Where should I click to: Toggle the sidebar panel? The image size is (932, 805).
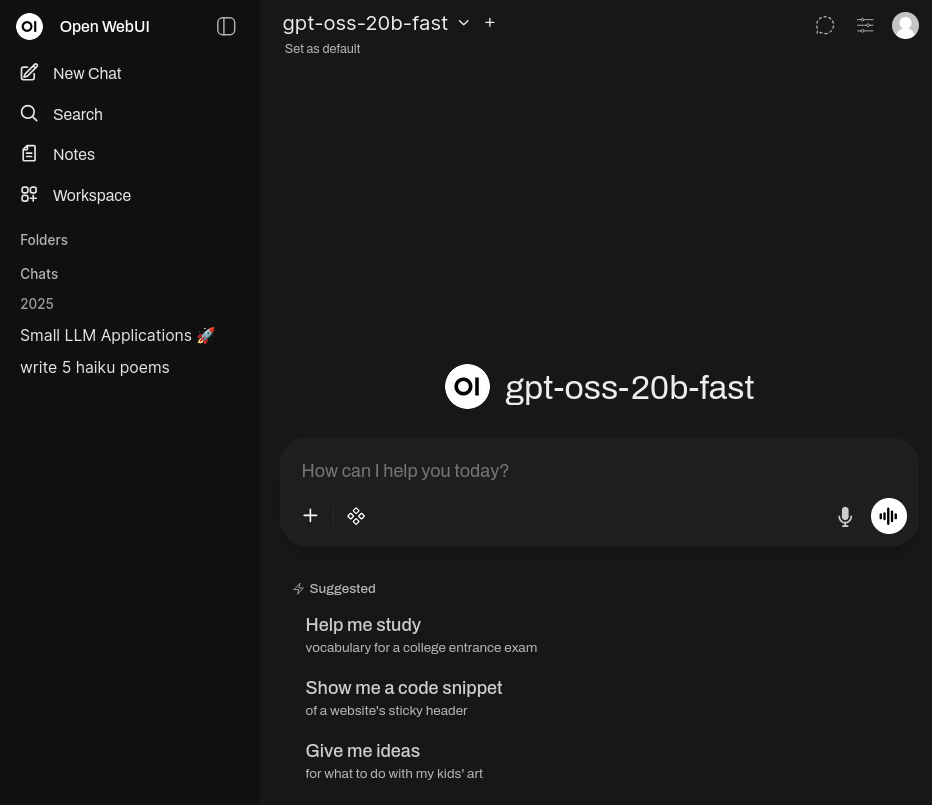tap(226, 26)
